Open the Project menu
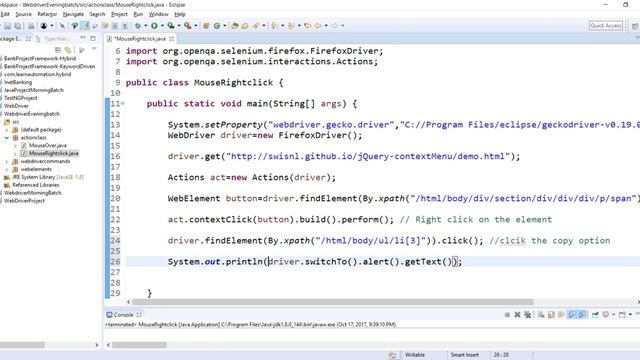640x360 pixels. click(x=119, y=14)
